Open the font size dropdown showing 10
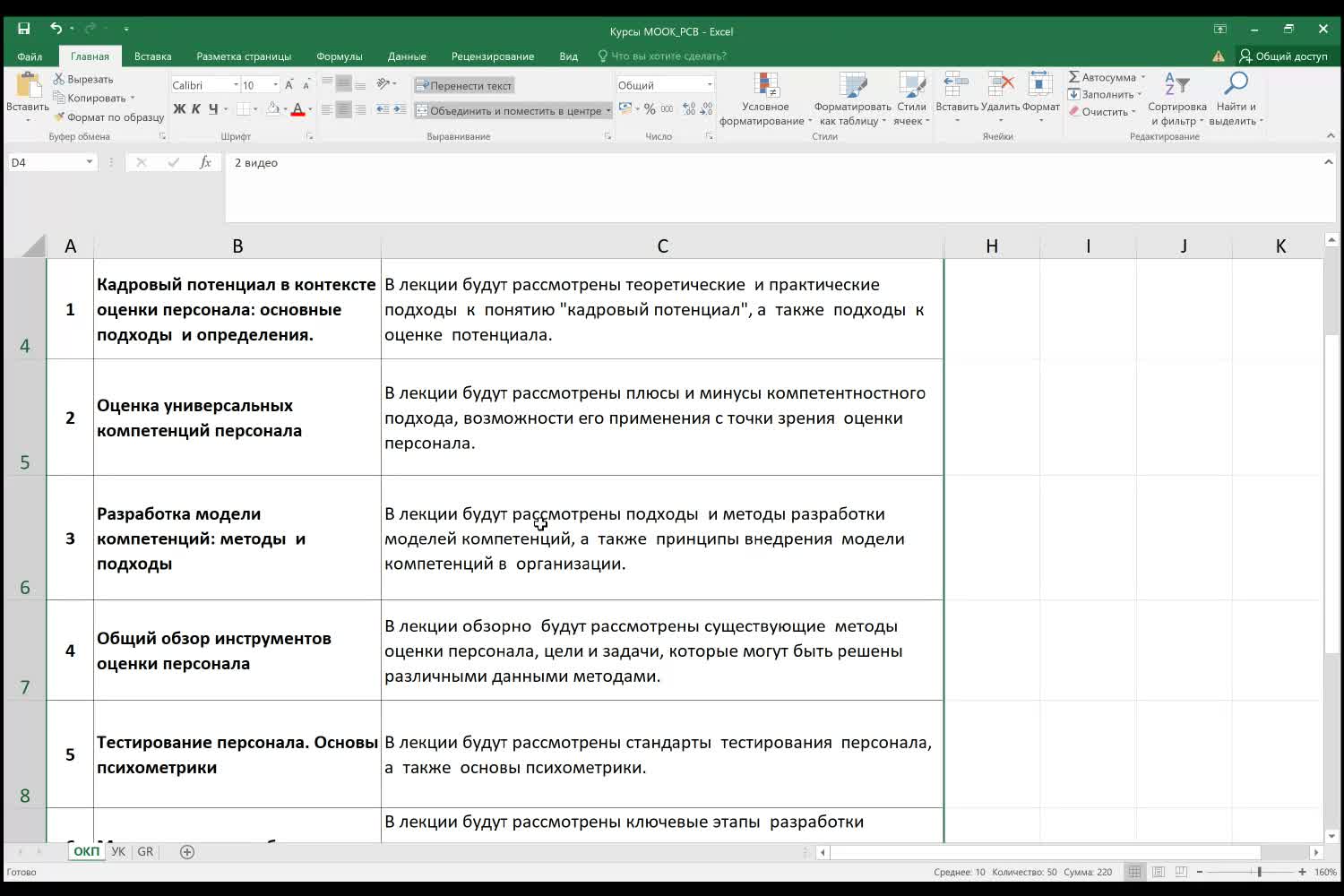1344x896 pixels. click(x=275, y=85)
